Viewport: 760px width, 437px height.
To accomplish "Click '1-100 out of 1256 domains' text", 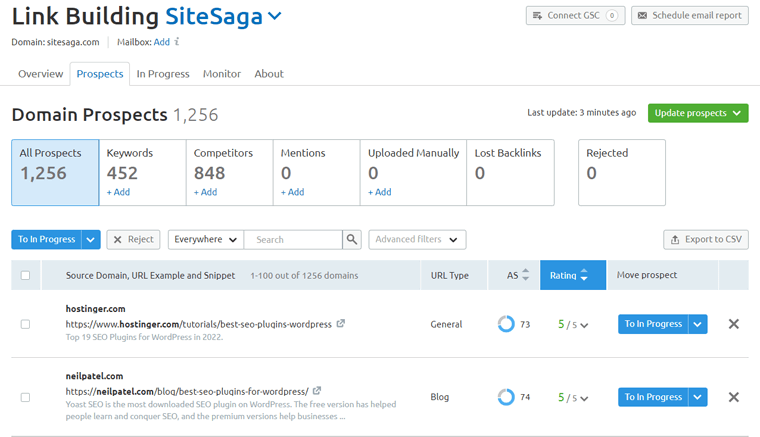I will [304, 275].
